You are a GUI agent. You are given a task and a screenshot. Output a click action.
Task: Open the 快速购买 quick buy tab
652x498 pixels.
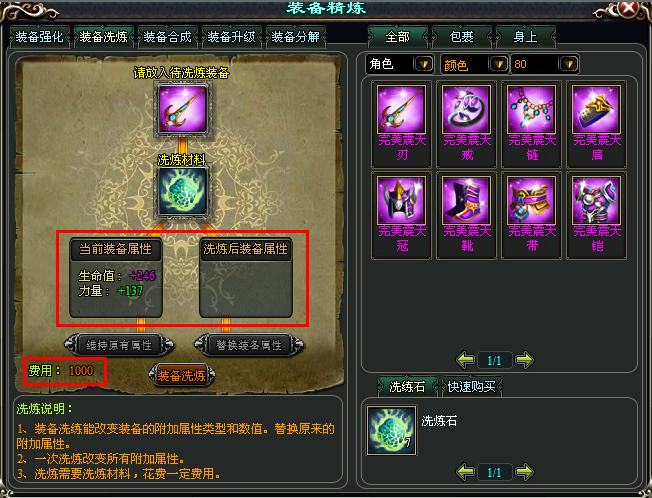(x=471, y=387)
